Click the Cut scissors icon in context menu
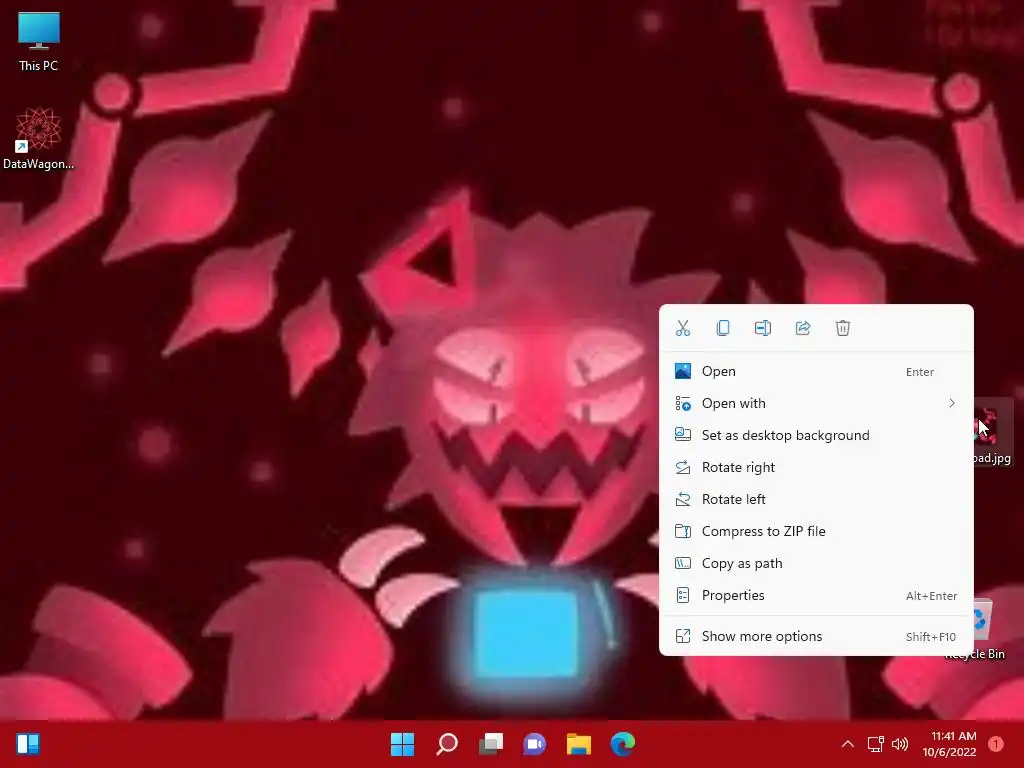The image size is (1024, 768). [x=682, y=328]
